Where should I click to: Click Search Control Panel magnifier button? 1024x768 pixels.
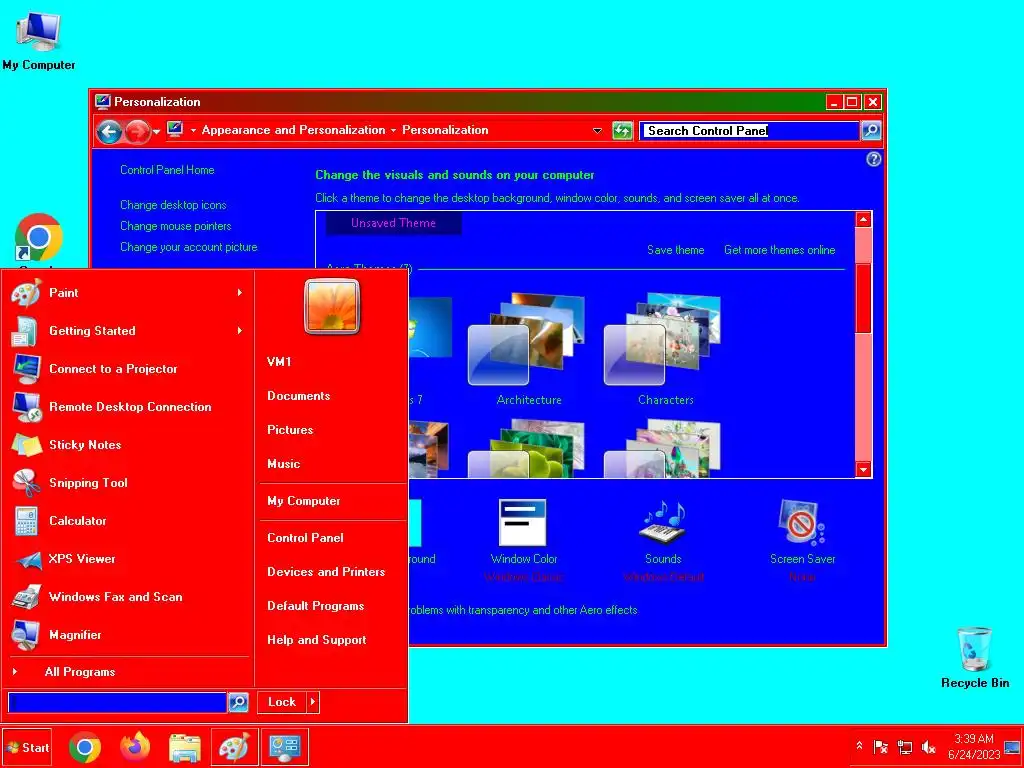click(871, 131)
